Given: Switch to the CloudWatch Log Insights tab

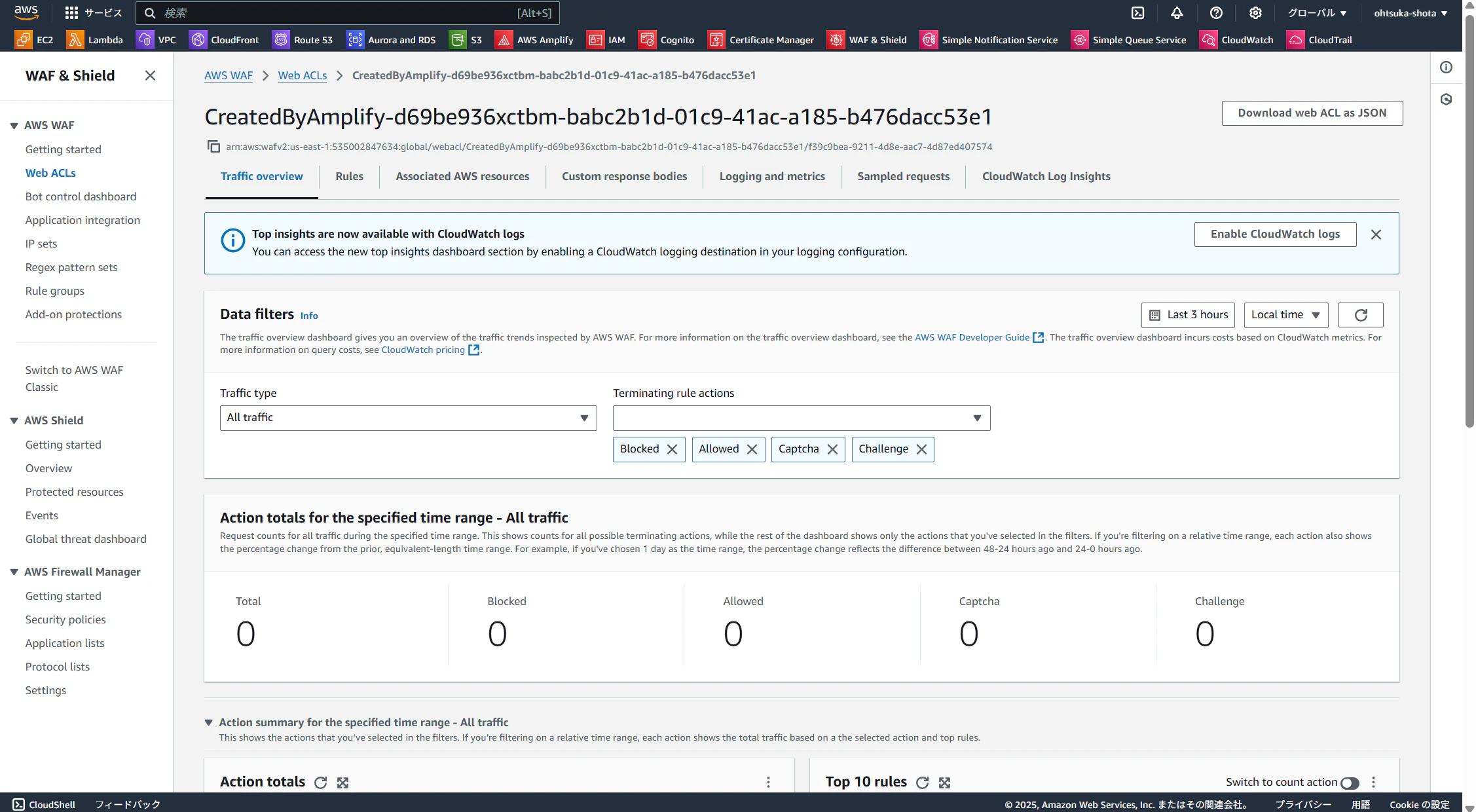Looking at the screenshot, I should pyautogui.click(x=1046, y=176).
